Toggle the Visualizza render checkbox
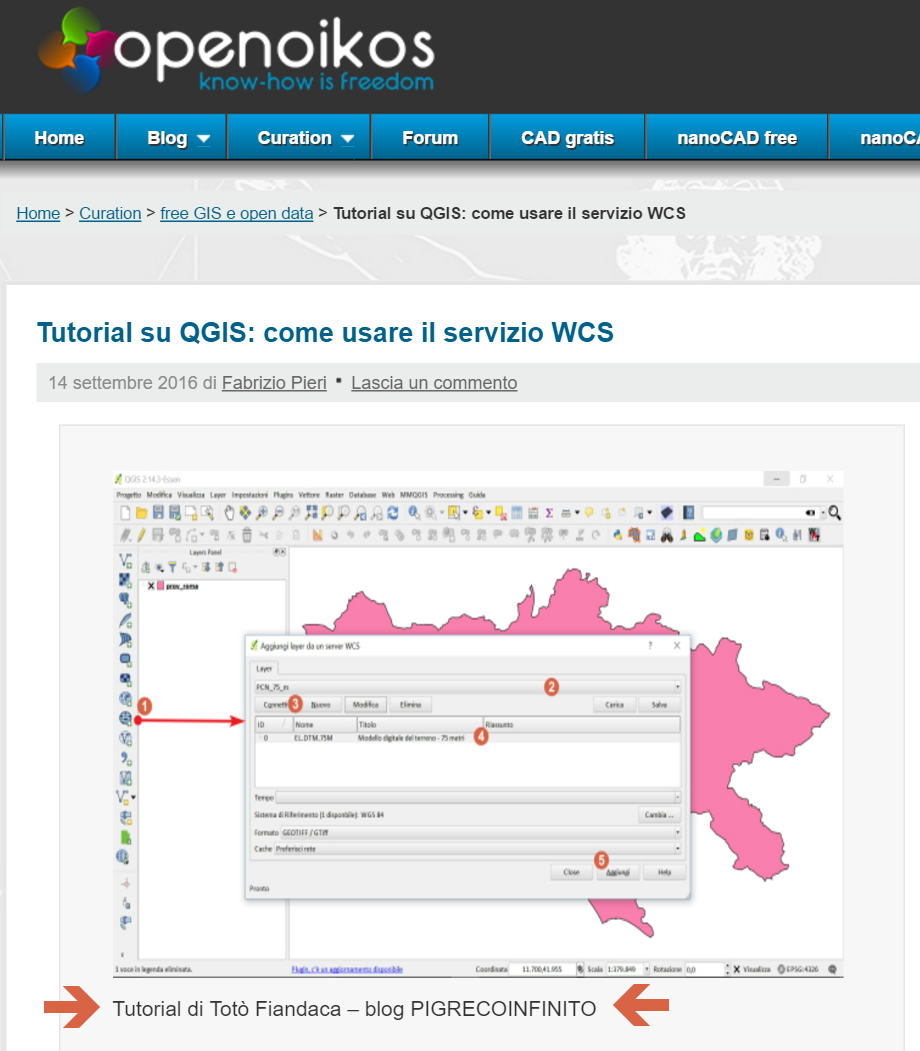 click(x=737, y=969)
